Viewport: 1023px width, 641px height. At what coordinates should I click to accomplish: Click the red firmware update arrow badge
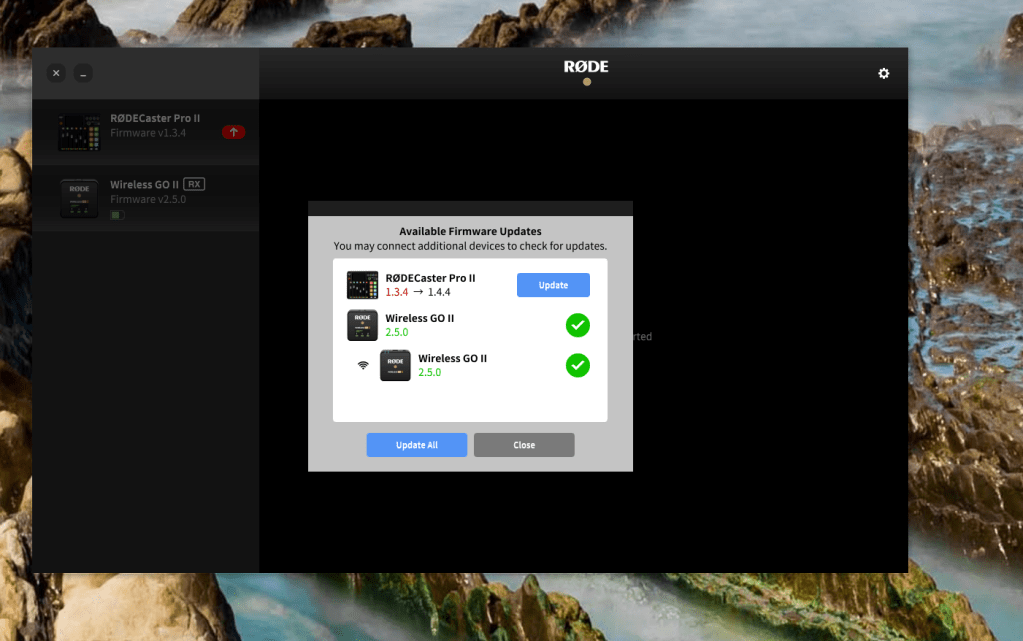[233, 132]
